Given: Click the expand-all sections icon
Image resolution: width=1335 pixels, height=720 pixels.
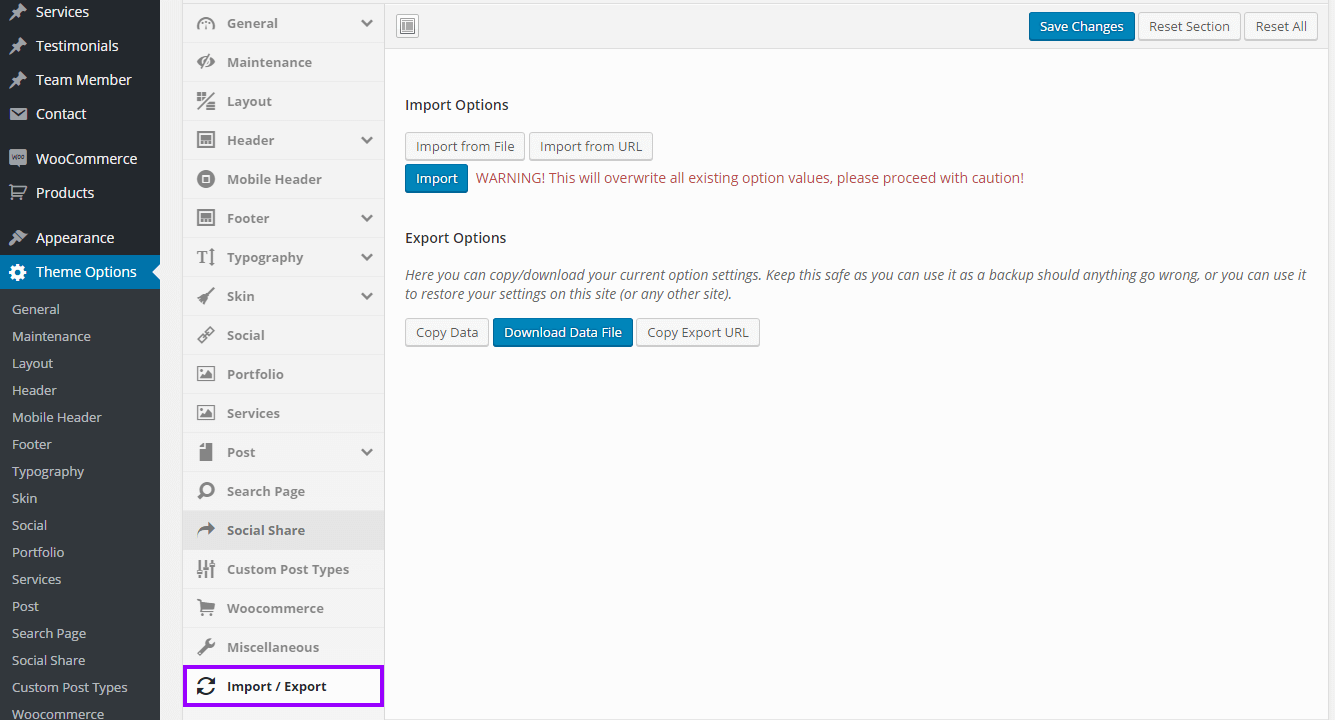Looking at the screenshot, I should coord(407,27).
